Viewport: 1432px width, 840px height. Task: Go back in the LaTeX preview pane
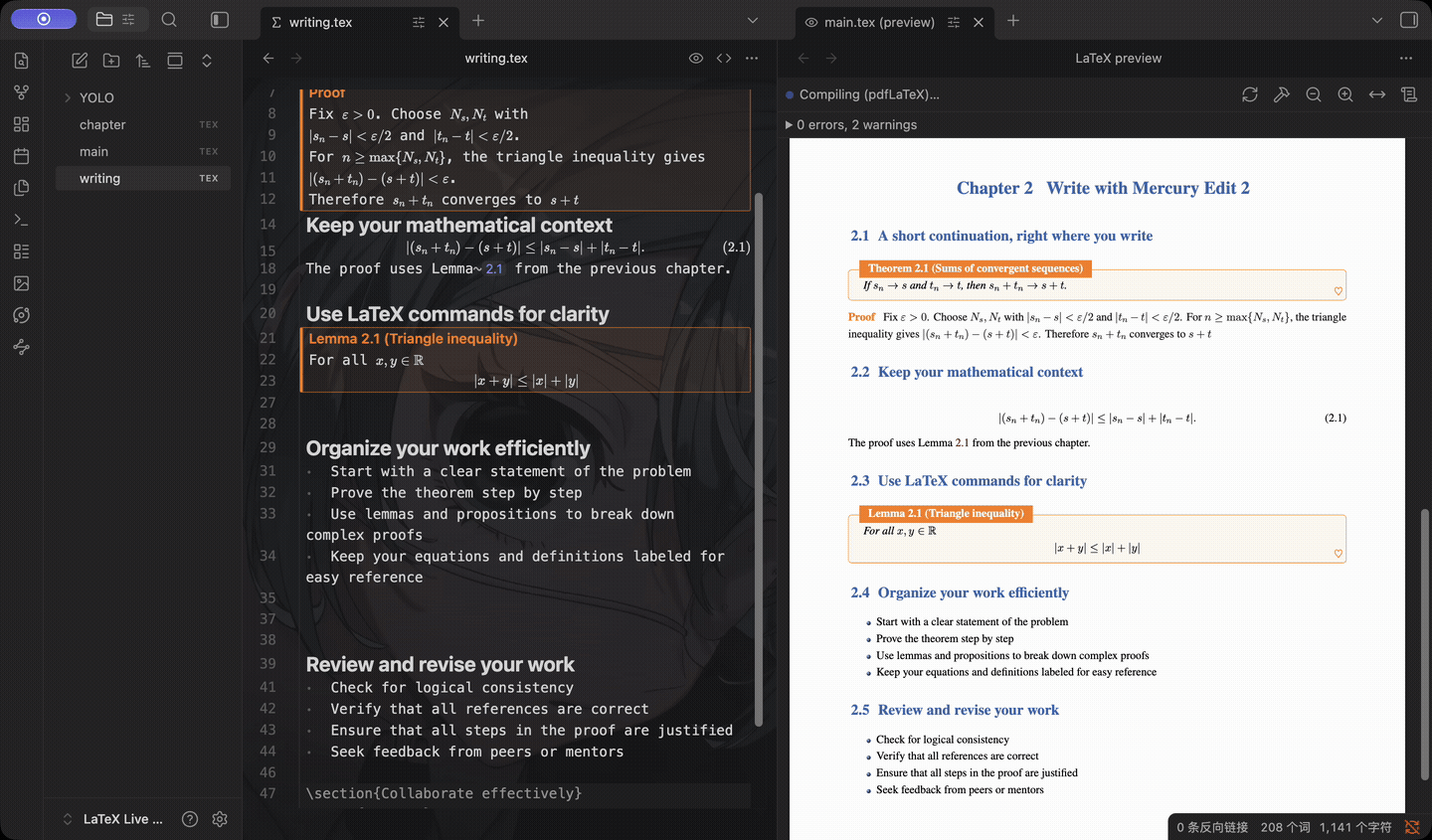[804, 59]
